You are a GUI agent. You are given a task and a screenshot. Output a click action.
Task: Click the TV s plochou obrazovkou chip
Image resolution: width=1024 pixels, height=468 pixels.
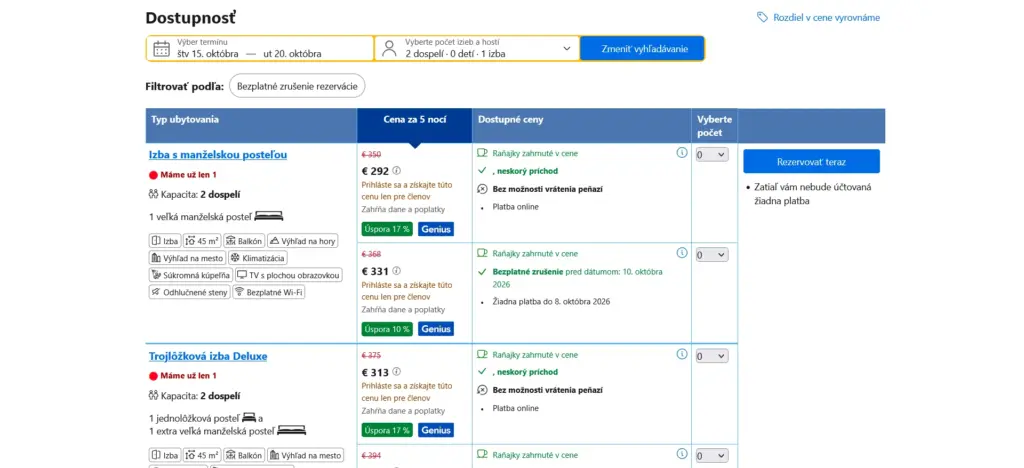click(288, 275)
